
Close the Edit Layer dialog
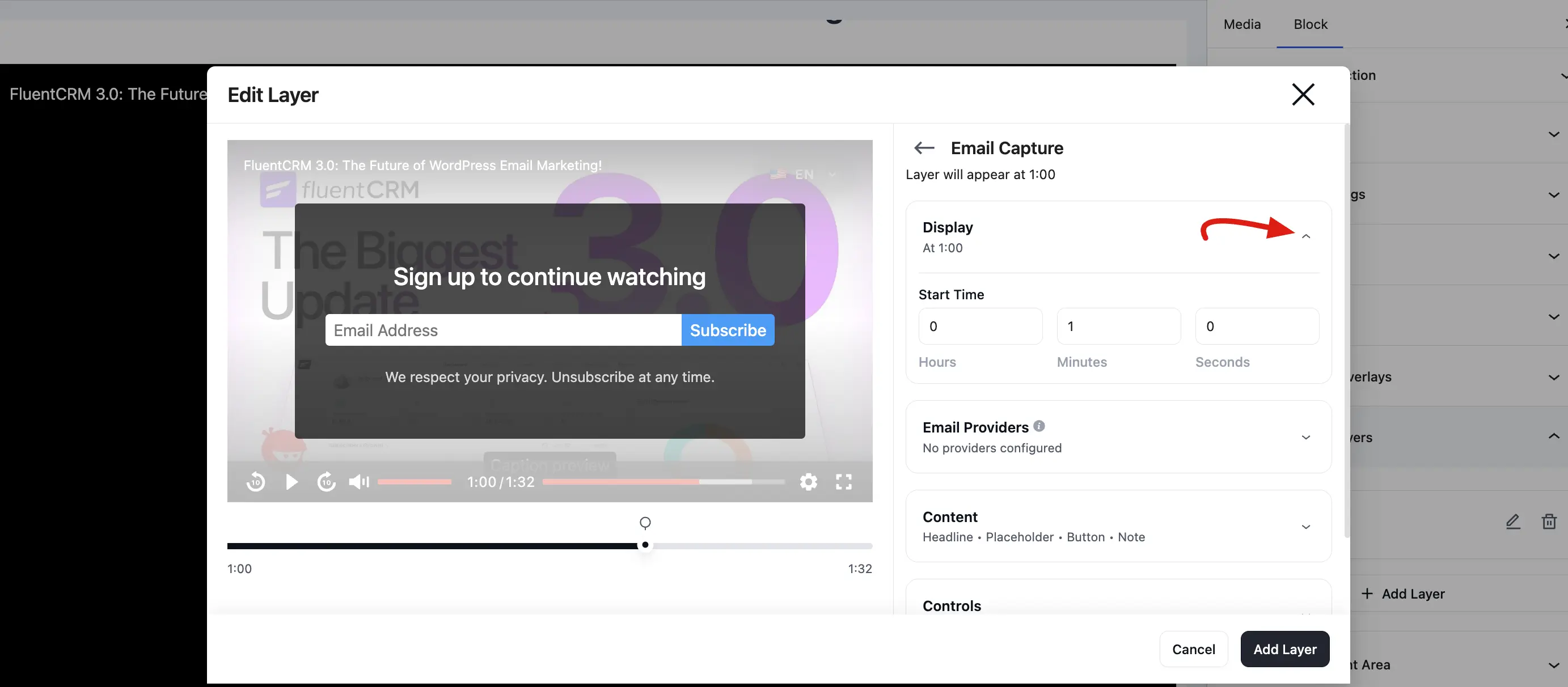pos(1303,94)
